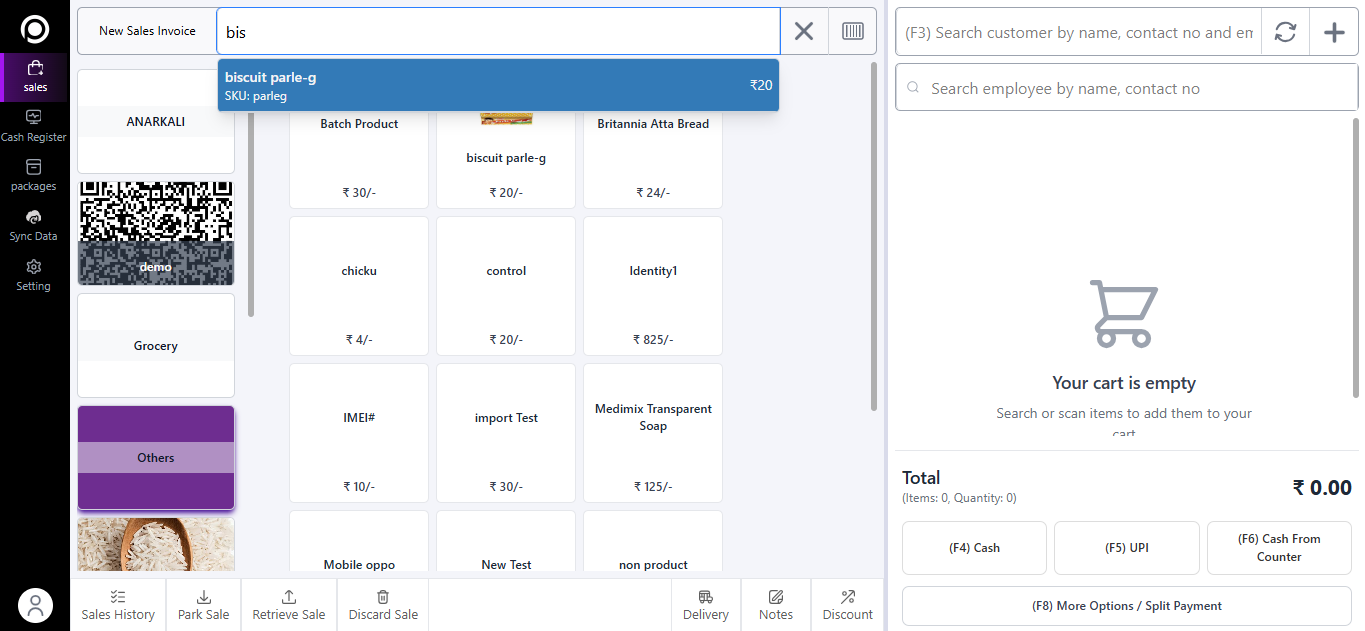The image size is (1365, 631).
Task: Click Discard Sale trash button
Action: point(383,605)
